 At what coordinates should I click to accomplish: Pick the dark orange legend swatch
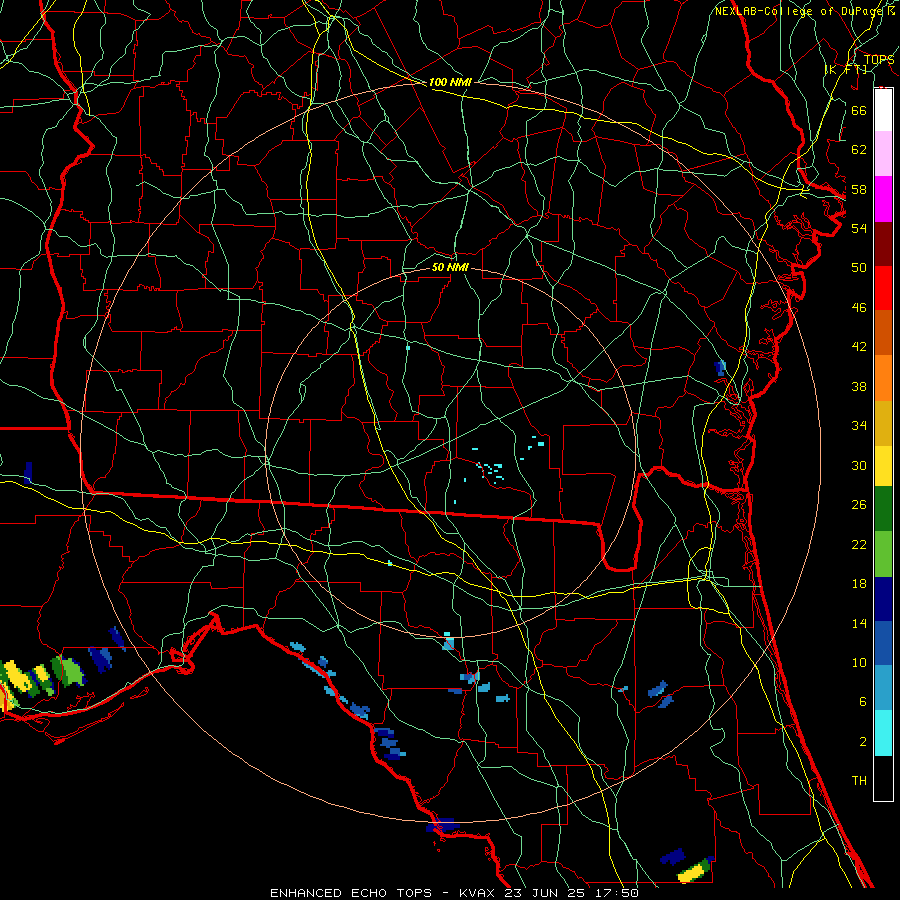tap(883, 332)
